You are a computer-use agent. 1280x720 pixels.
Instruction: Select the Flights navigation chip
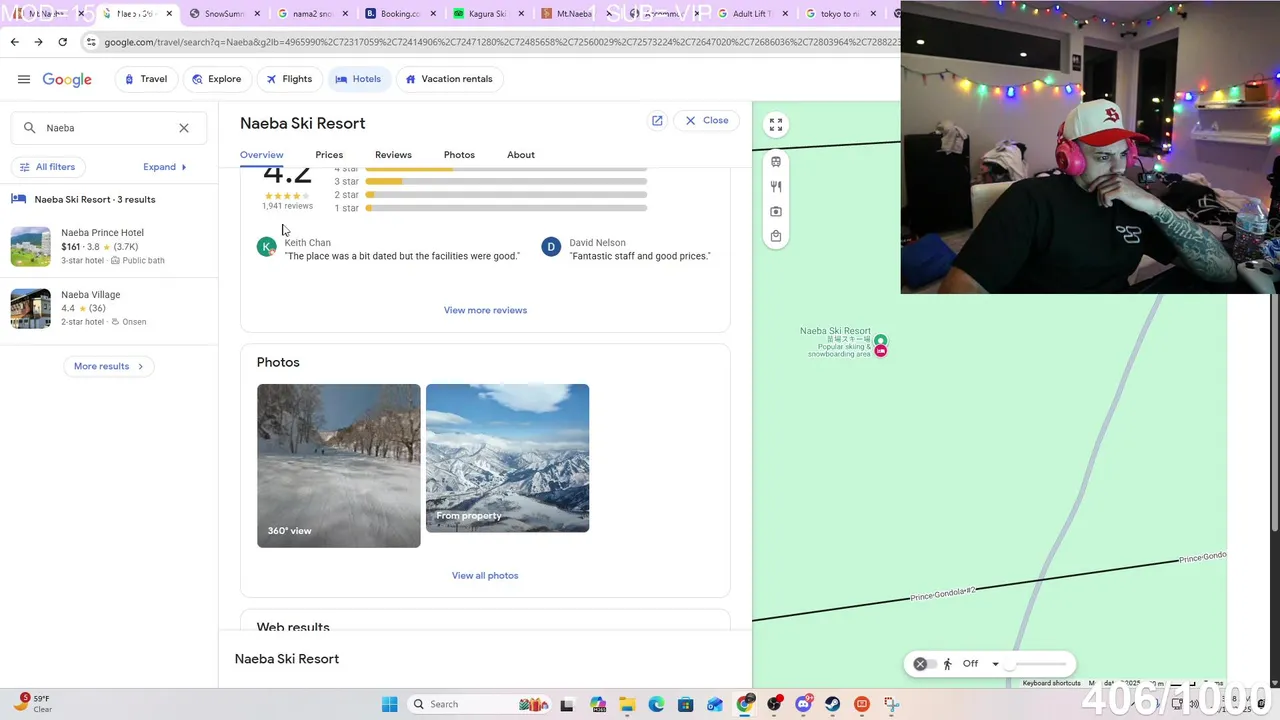(x=289, y=79)
